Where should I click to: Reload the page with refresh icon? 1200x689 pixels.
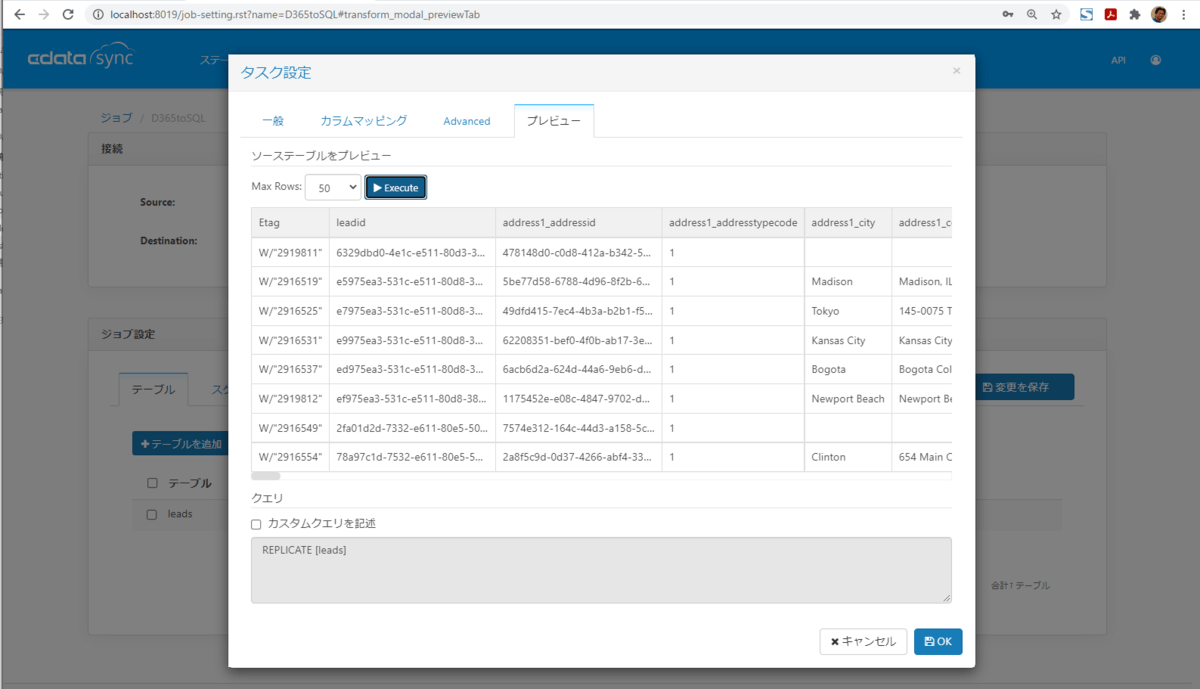pos(68,15)
